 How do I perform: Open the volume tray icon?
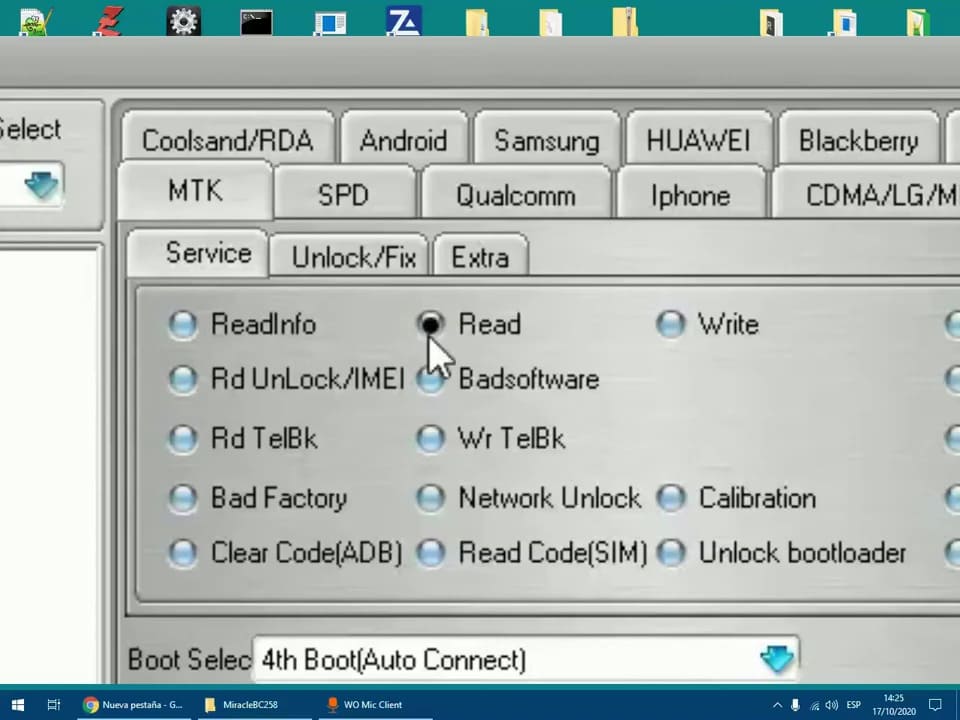pos(831,705)
